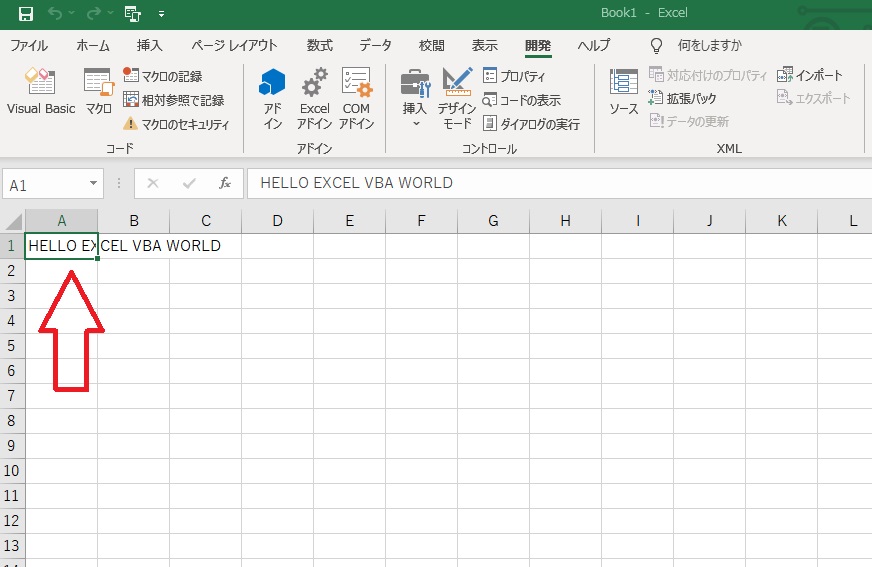
Task: Open the Redo history dropdown arrow
Action: [110, 13]
